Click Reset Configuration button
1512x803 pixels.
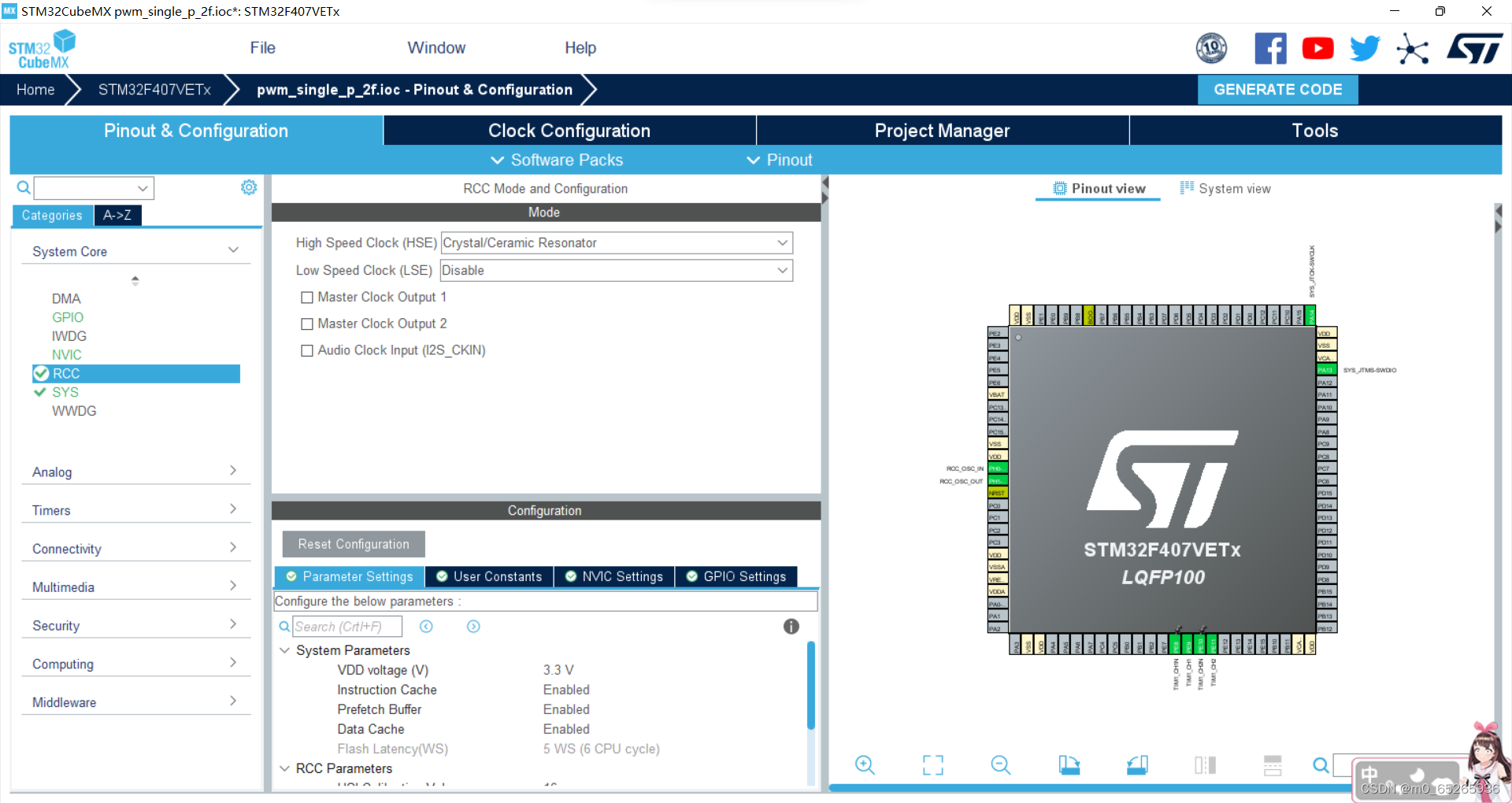click(354, 544)
